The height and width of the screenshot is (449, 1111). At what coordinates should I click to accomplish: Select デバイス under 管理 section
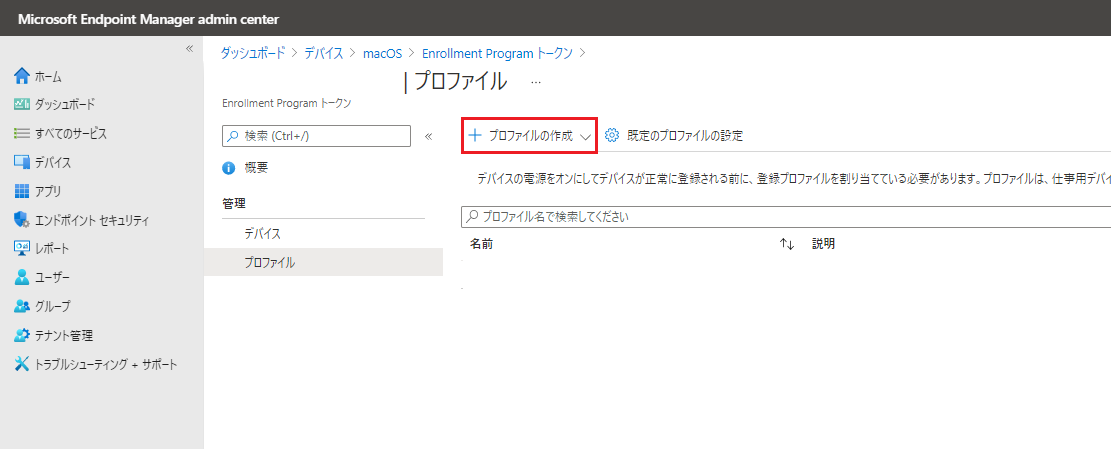(263, 234)
